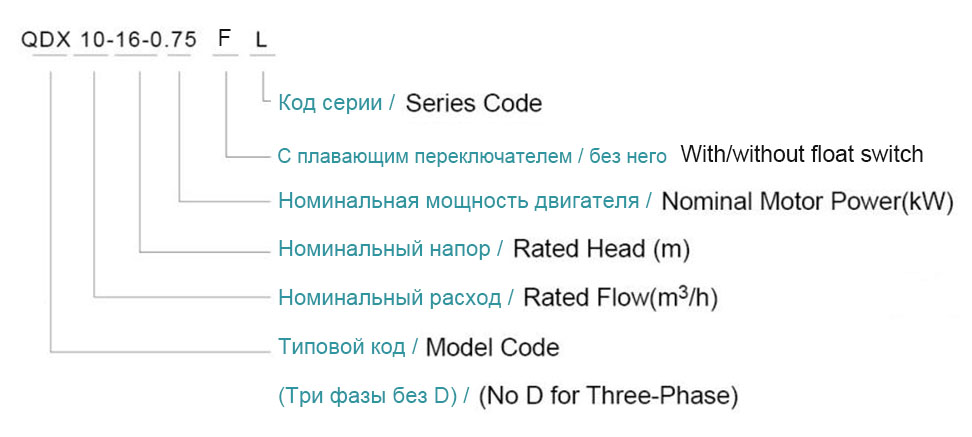Viewport: 972px width, 437px height.
Task: Click the 'Series Code' text
Action: 474,103
